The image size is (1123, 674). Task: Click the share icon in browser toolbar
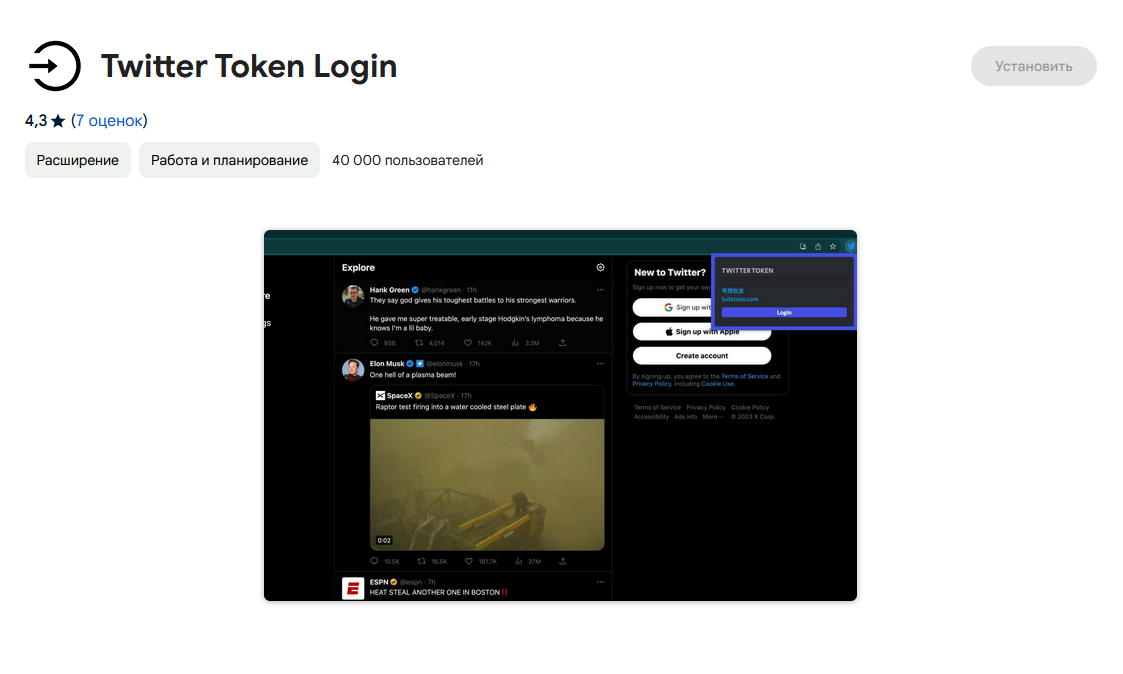click(818, 246)
